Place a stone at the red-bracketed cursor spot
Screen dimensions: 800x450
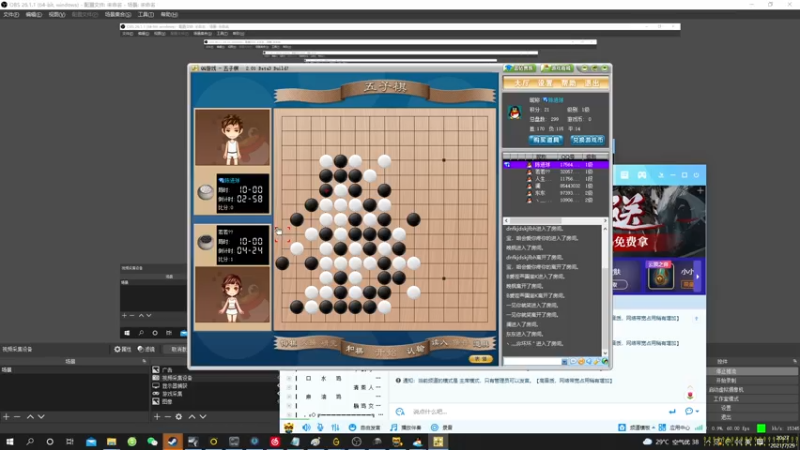[282, 234]
